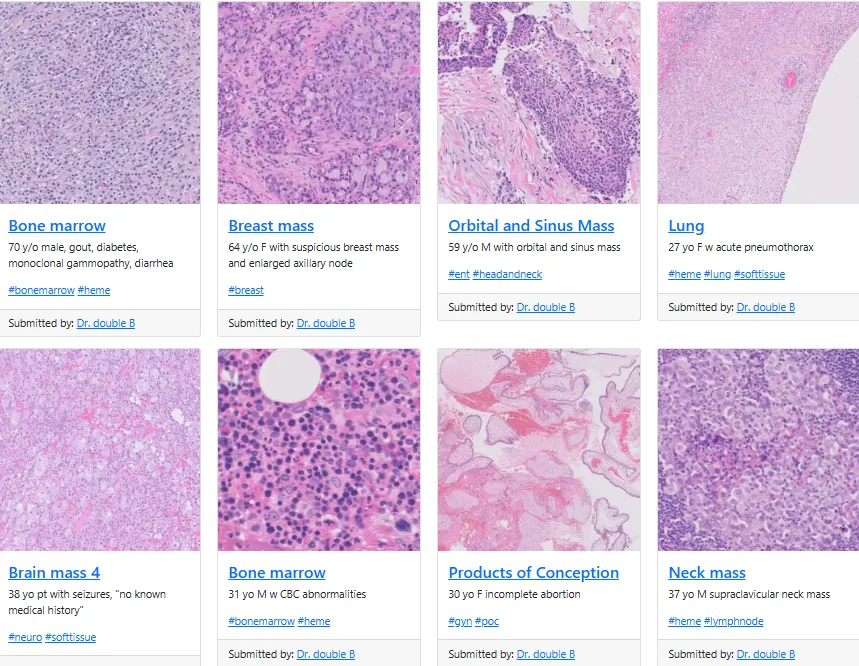The height and width of the screenshot is (666, 859).
Task: Open the Neck mass case link
Action: [707, 573]
